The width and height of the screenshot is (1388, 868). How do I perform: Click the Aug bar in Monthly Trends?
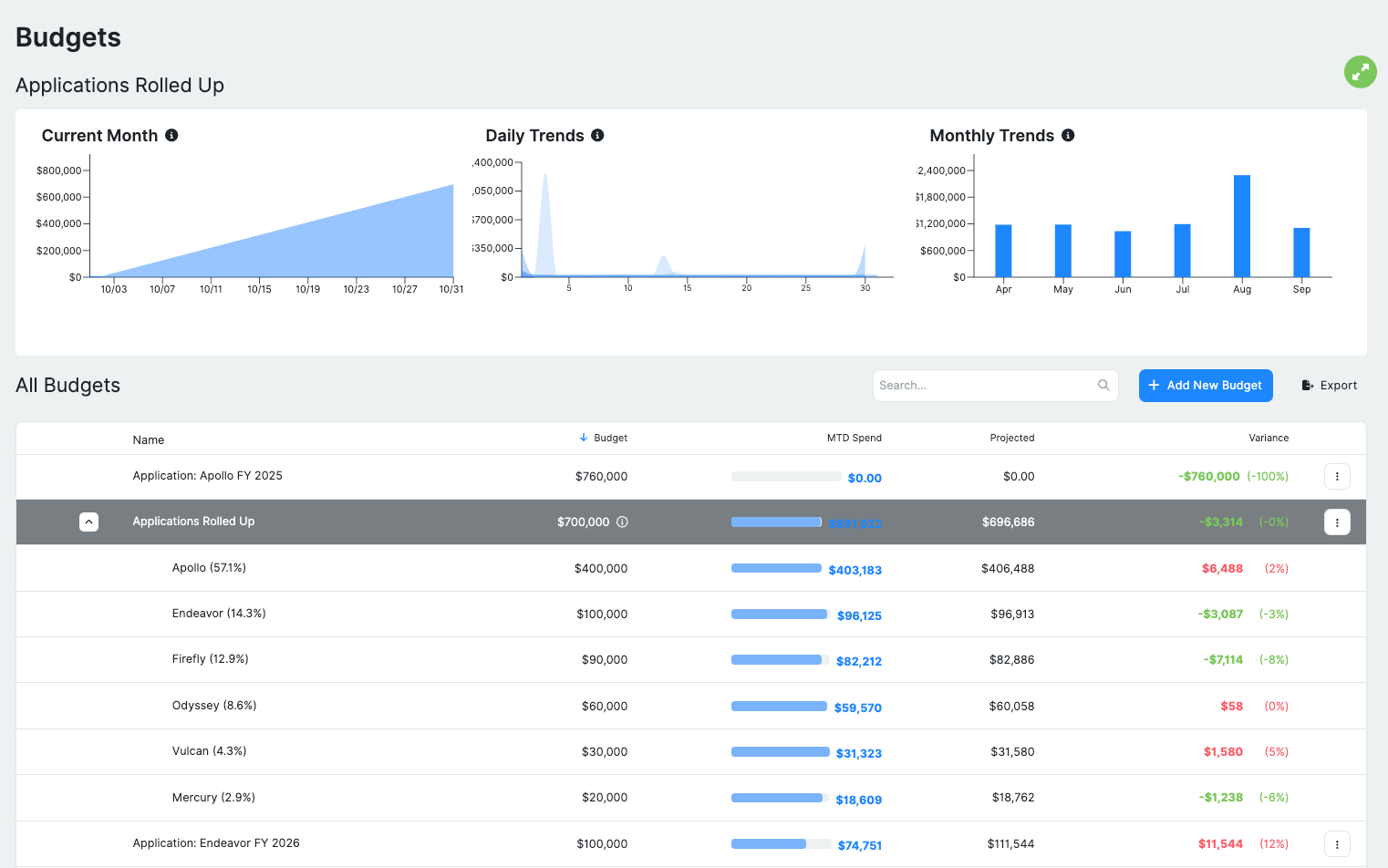click(x=1241, y=225)
